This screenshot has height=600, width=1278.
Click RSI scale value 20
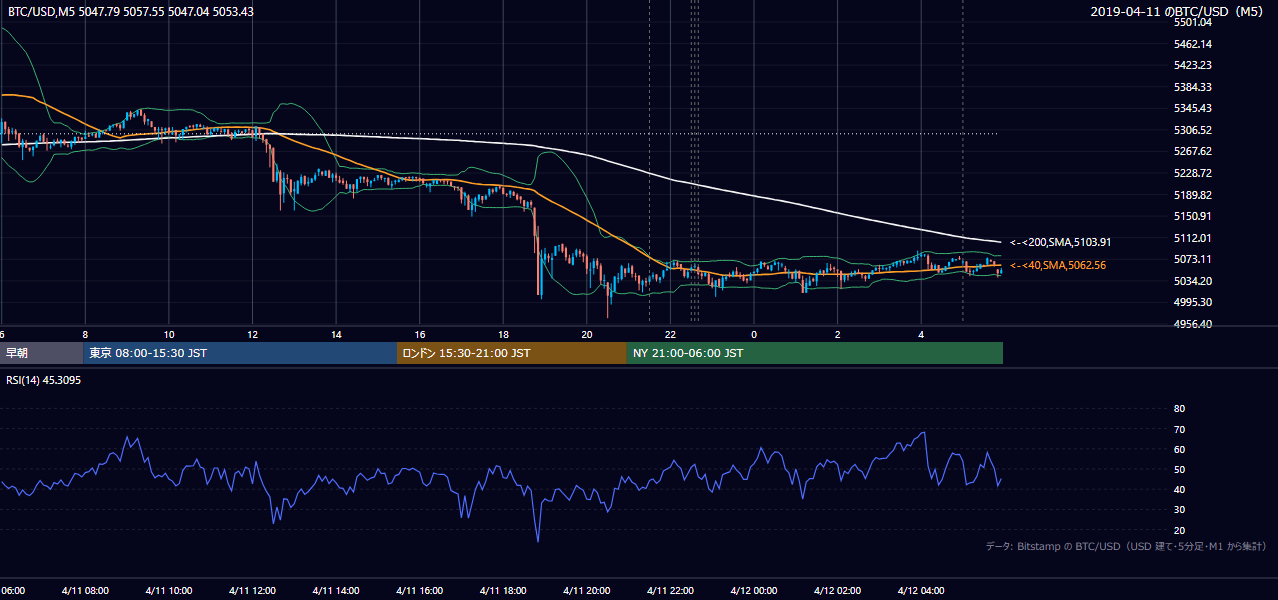coord(1179,530)
